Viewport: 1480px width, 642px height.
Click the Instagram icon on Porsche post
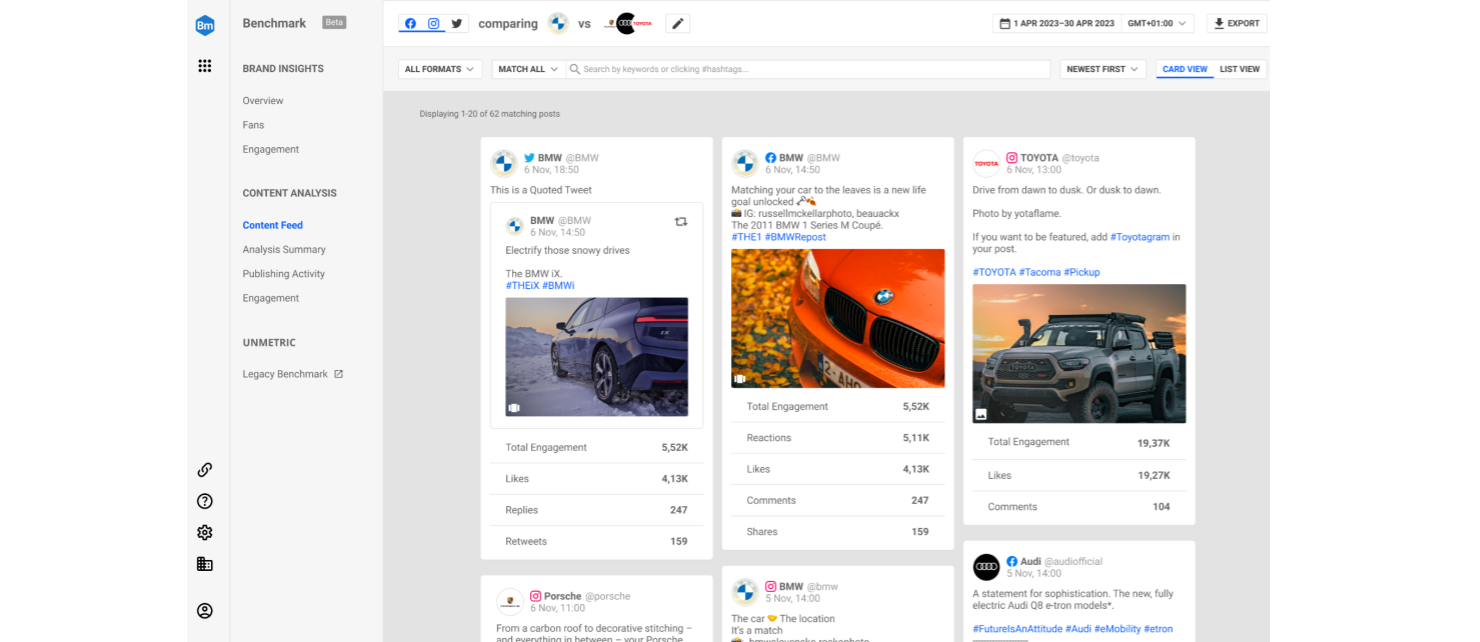pyautogui.click(x=535, y=596)
